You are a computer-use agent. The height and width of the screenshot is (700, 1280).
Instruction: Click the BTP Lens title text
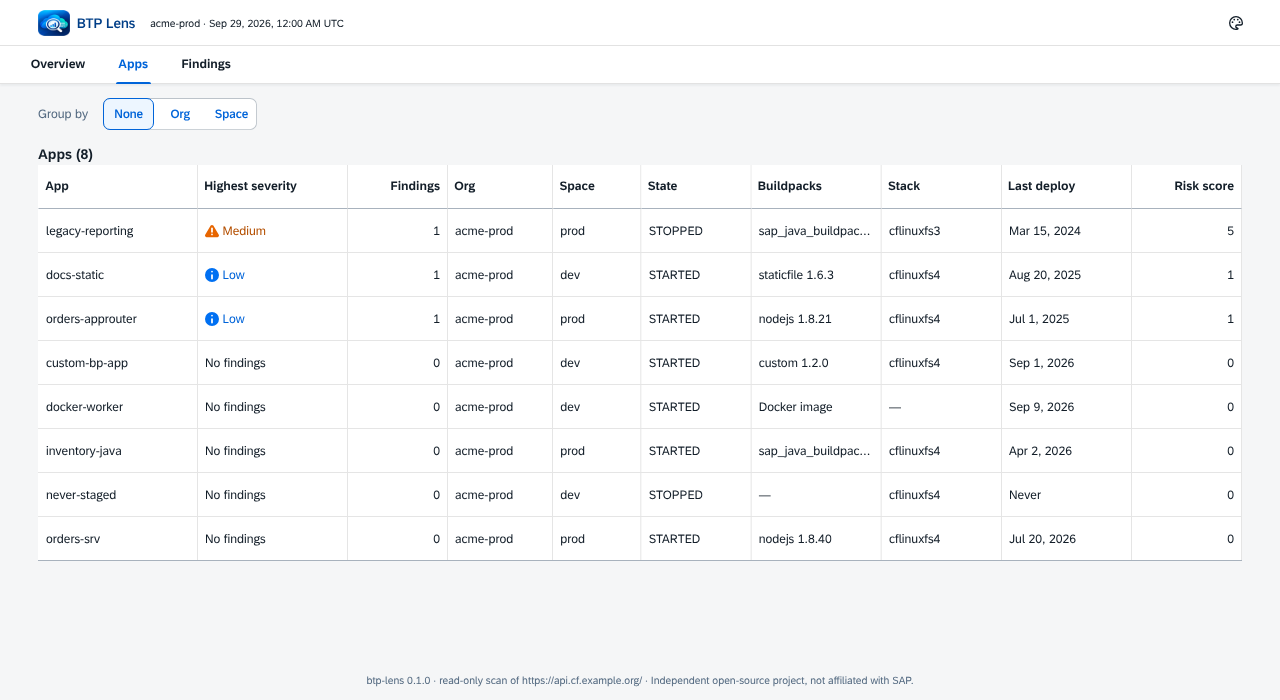tap(106, 23)
